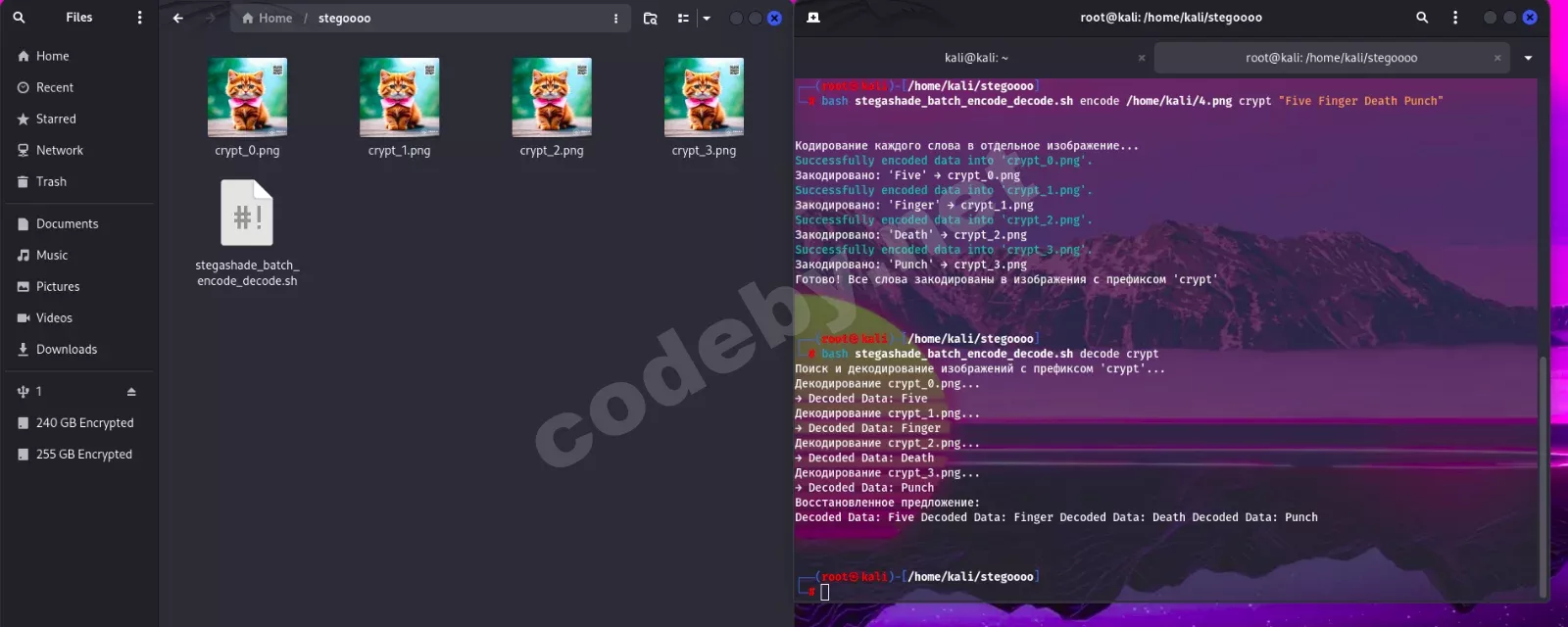Image resolution: width=1568 pixels, height=627 pixels.
Task: Click "Five Finger Death Punch" string in terminal
Action: (1360, 101)
